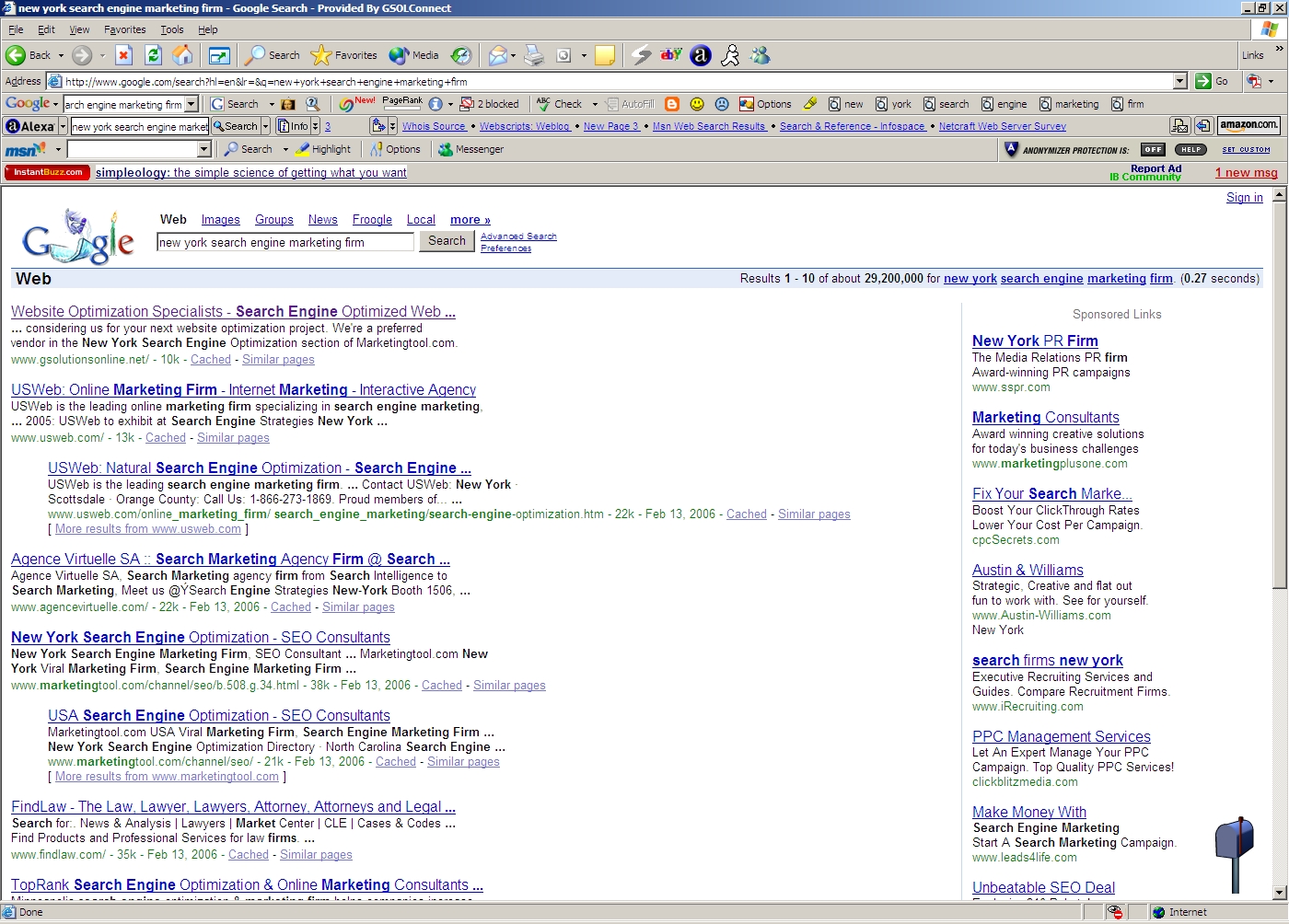The image size is (1289, 924).
Task: Click the Google toolbar 'marketing' word-find button
Action: point(1070,104)
